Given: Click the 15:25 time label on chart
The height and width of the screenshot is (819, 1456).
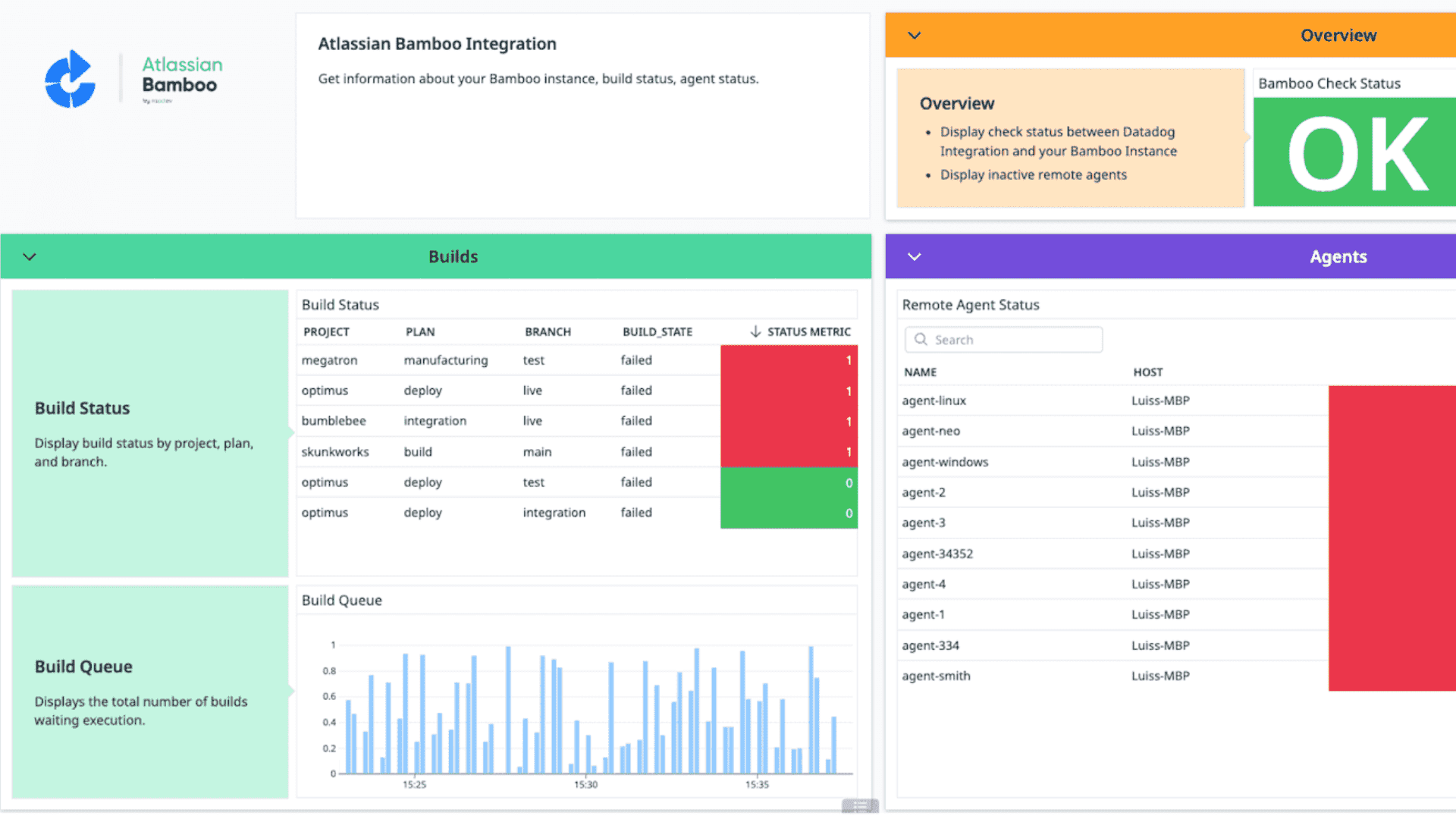Looking at the screenshot, I should pos(414,785).
